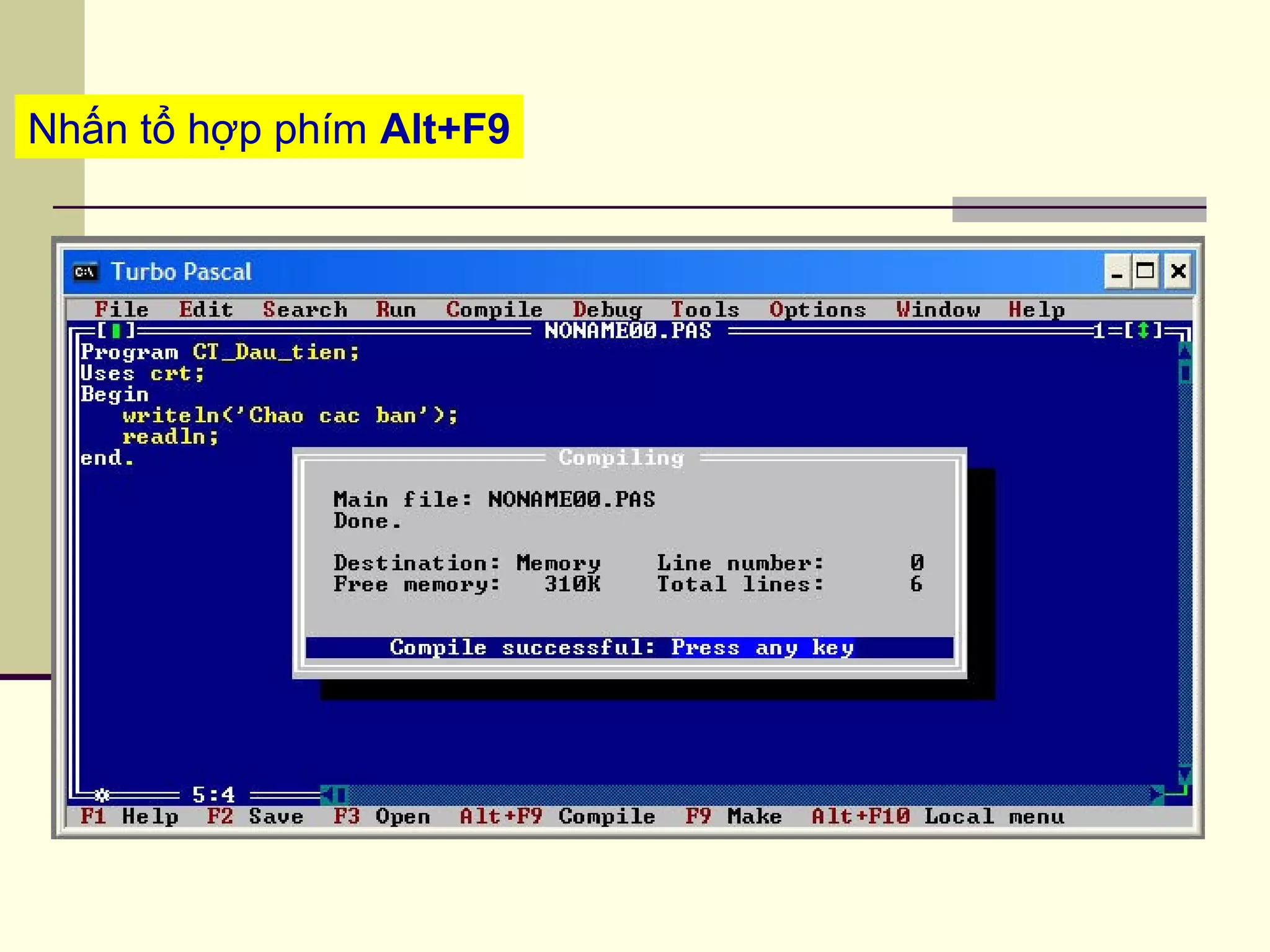Viewport: 1270px width, 952px height.
Task: Click the modified-file asterisk indicator
Action: (102, 795)
